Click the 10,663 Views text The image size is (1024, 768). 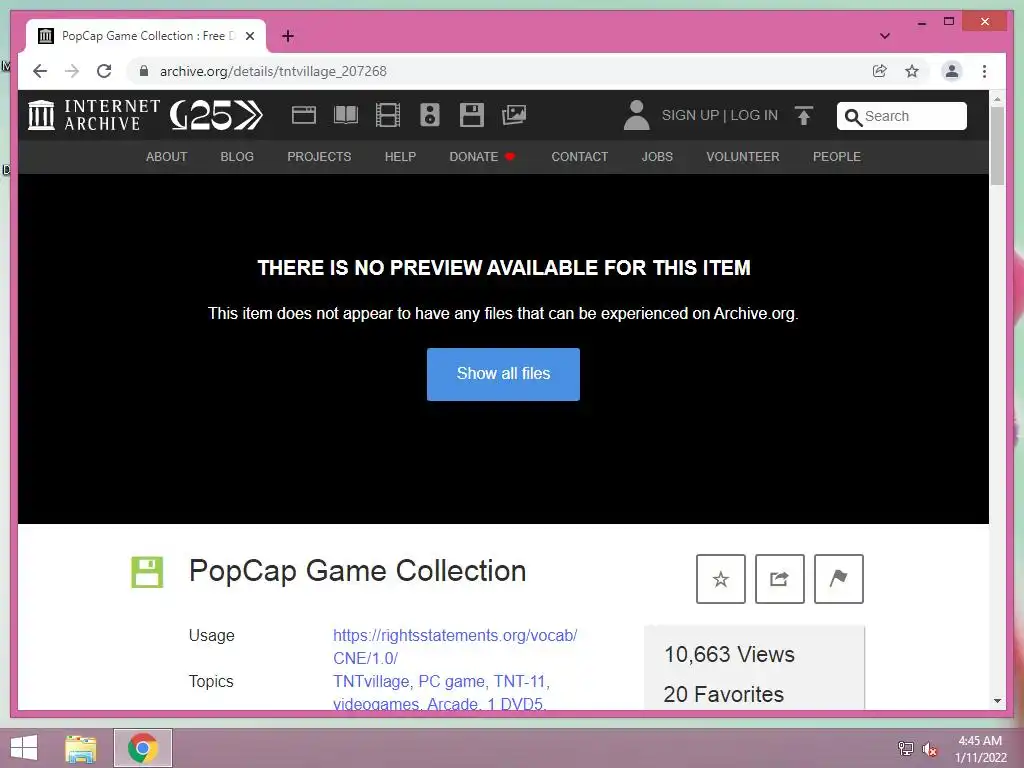729,654
